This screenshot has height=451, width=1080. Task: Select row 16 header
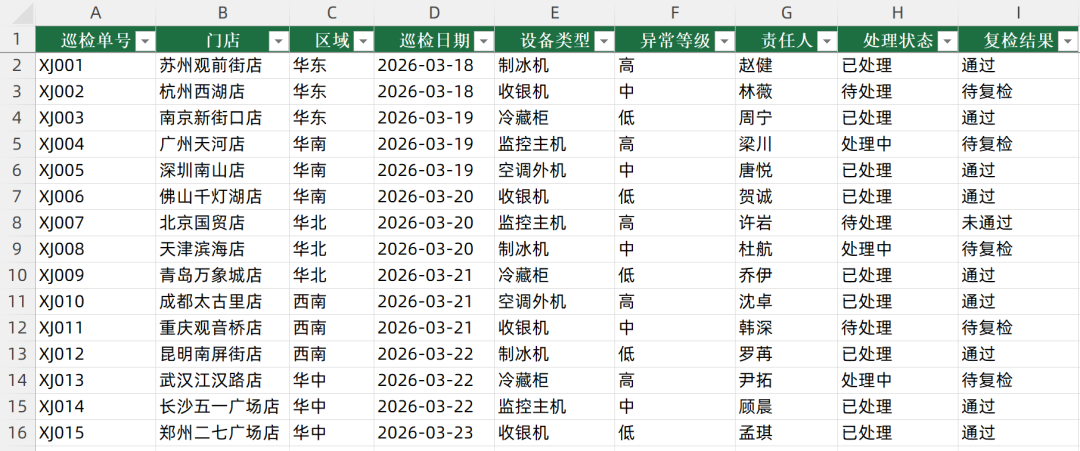17,432
